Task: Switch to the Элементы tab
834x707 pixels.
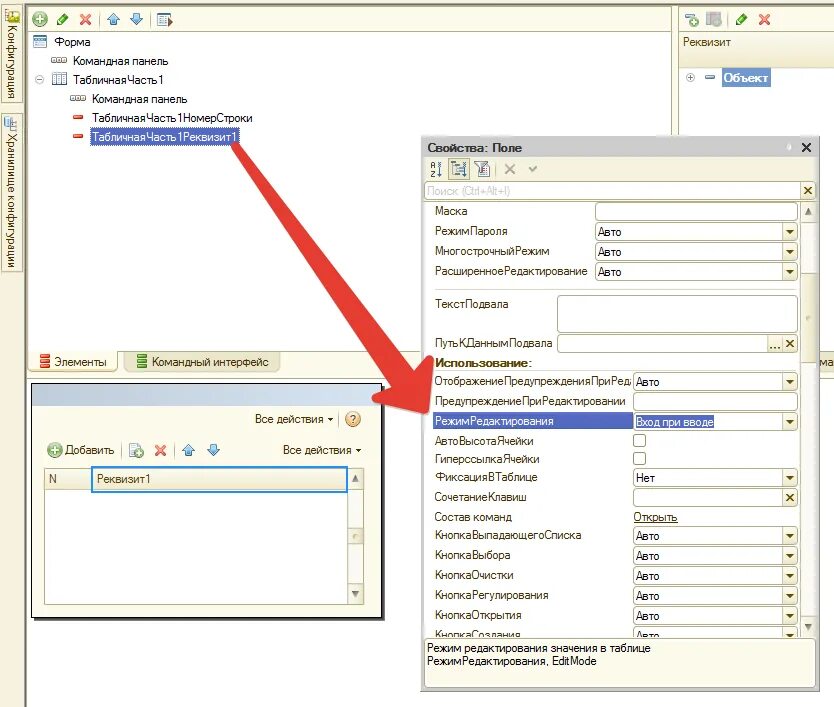Action: point(73,362)
